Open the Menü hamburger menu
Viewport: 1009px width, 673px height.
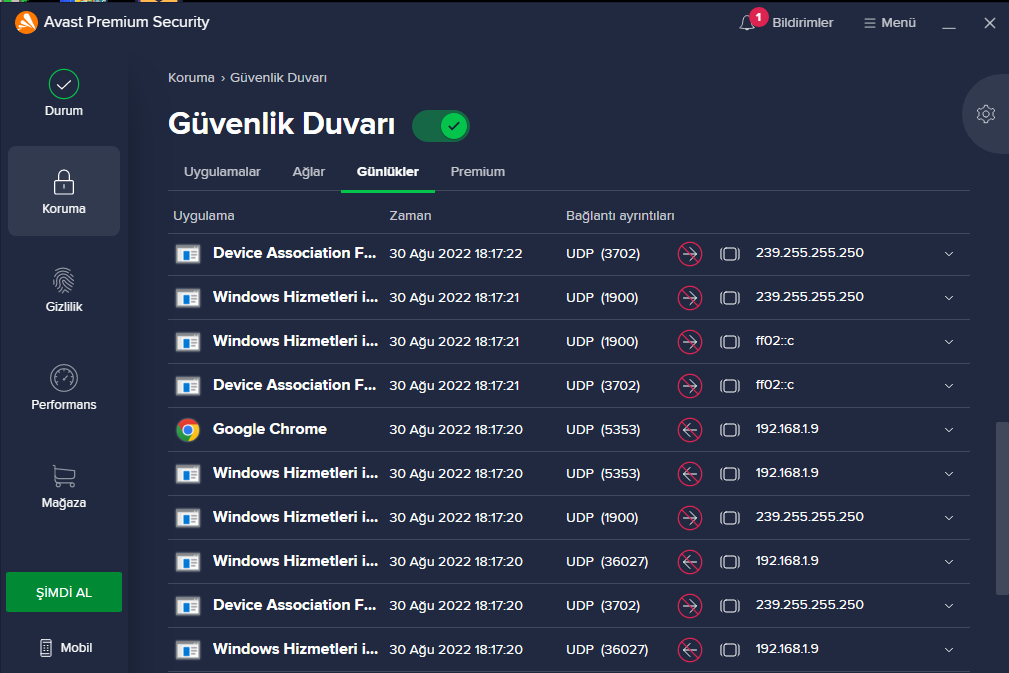click(890, 23)
